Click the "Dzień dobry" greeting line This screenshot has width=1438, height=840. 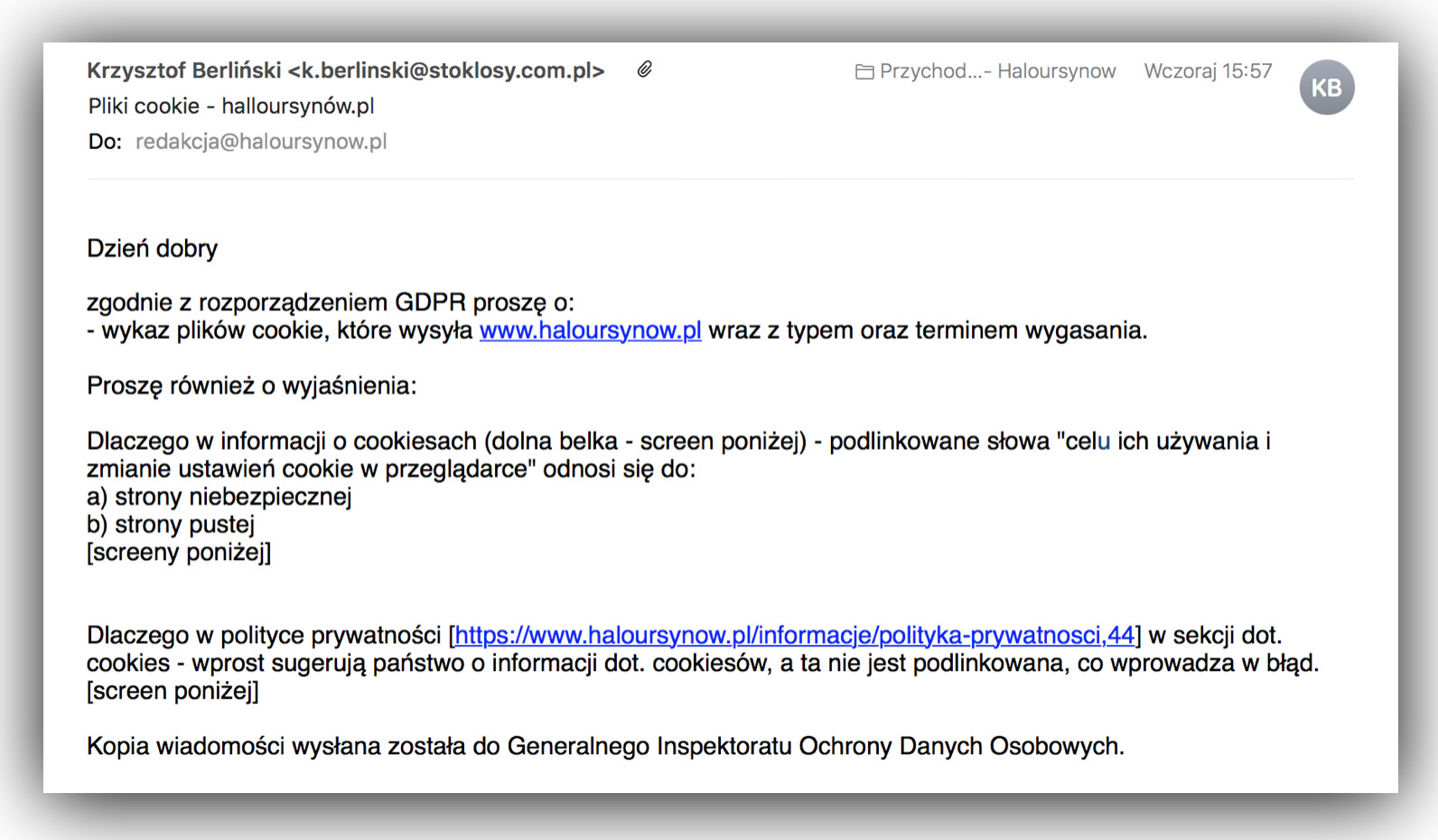152,249
